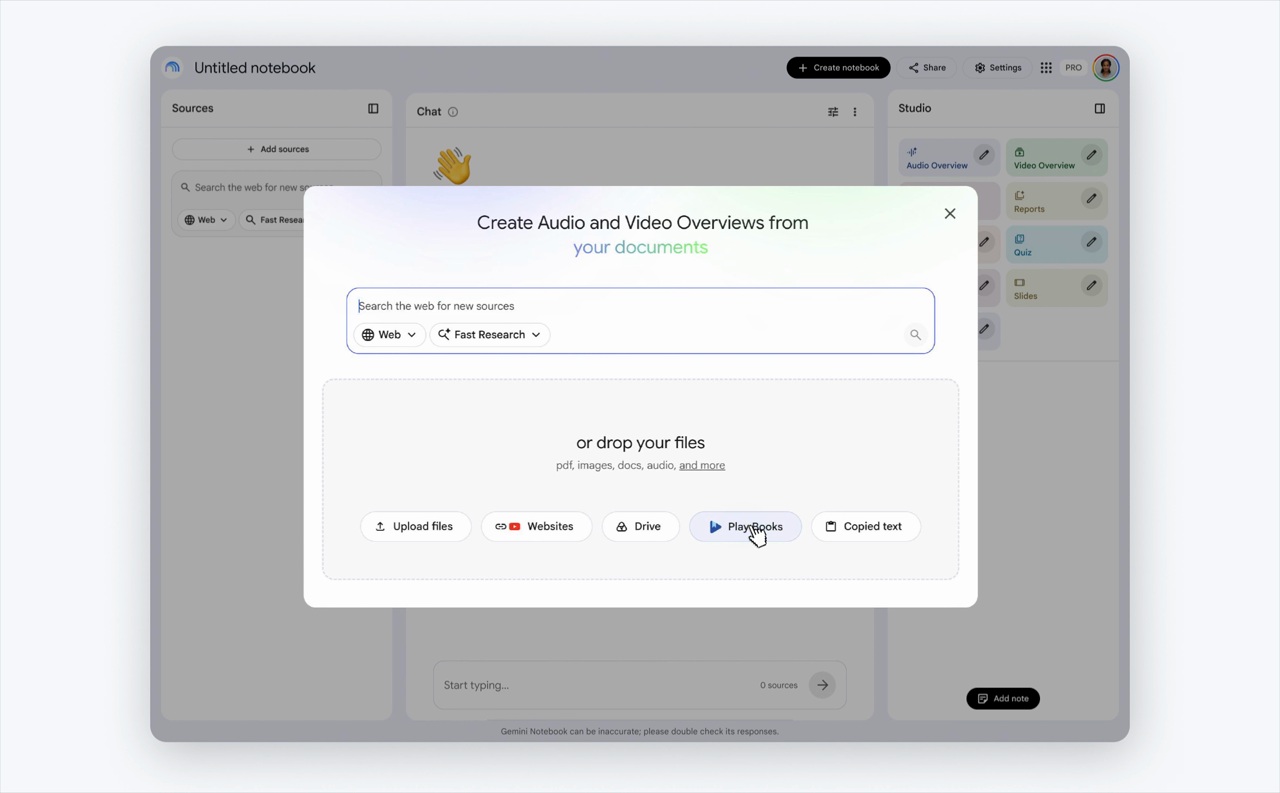Click the Create notebook button
Image resolution: width=1280 pixels, height=793 pixels.
coord(838,68)
